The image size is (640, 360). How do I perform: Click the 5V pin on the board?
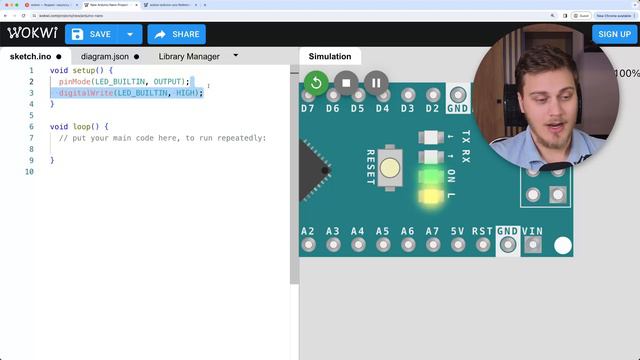458,245
